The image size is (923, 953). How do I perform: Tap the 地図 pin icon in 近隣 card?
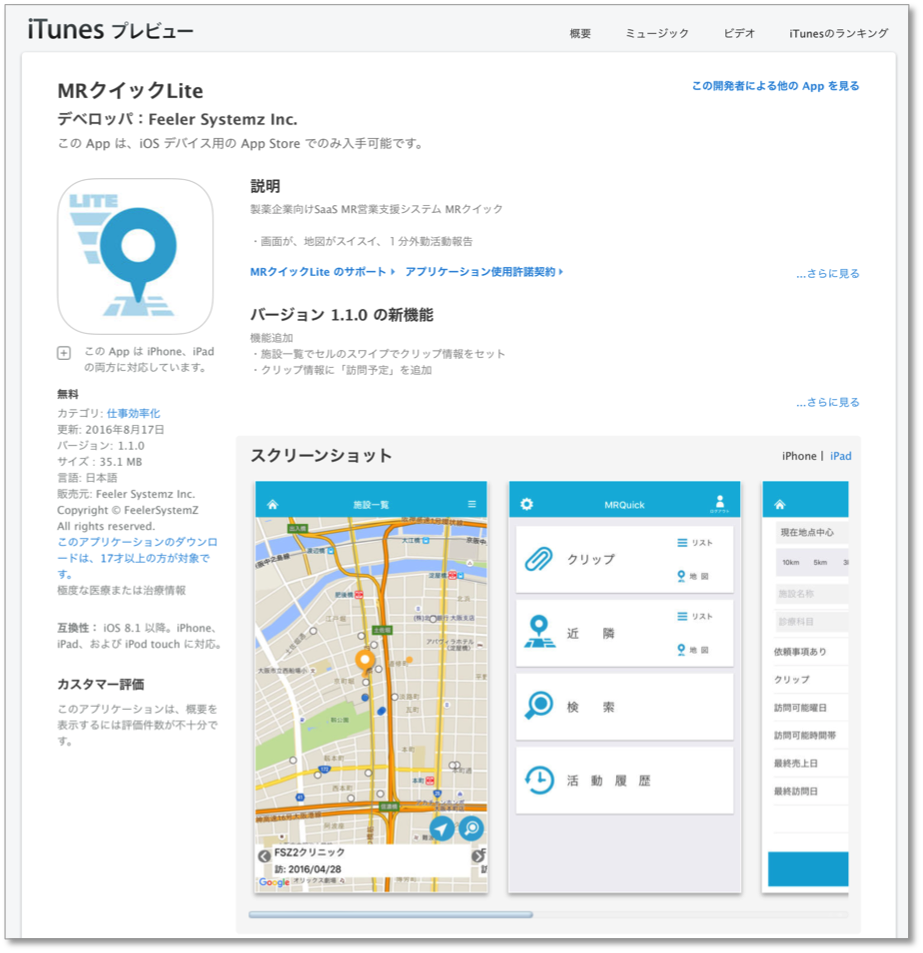point(681,650)
